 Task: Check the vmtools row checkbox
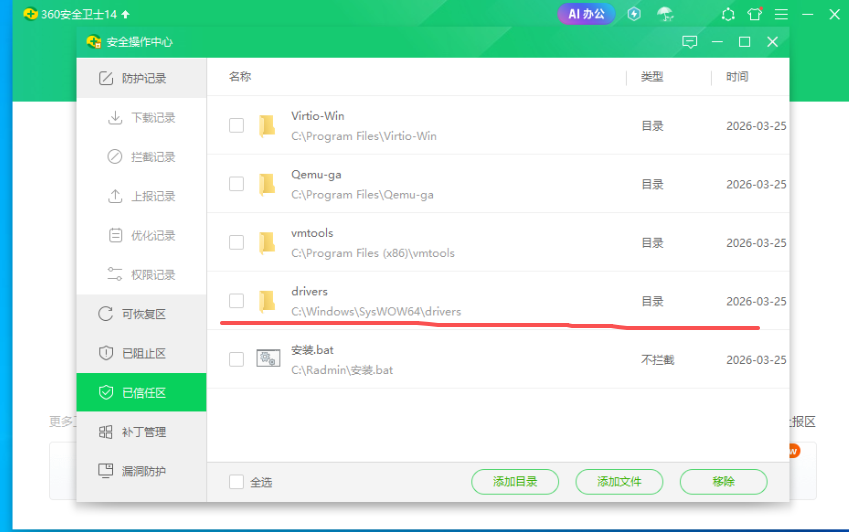[x=236, y=242]
